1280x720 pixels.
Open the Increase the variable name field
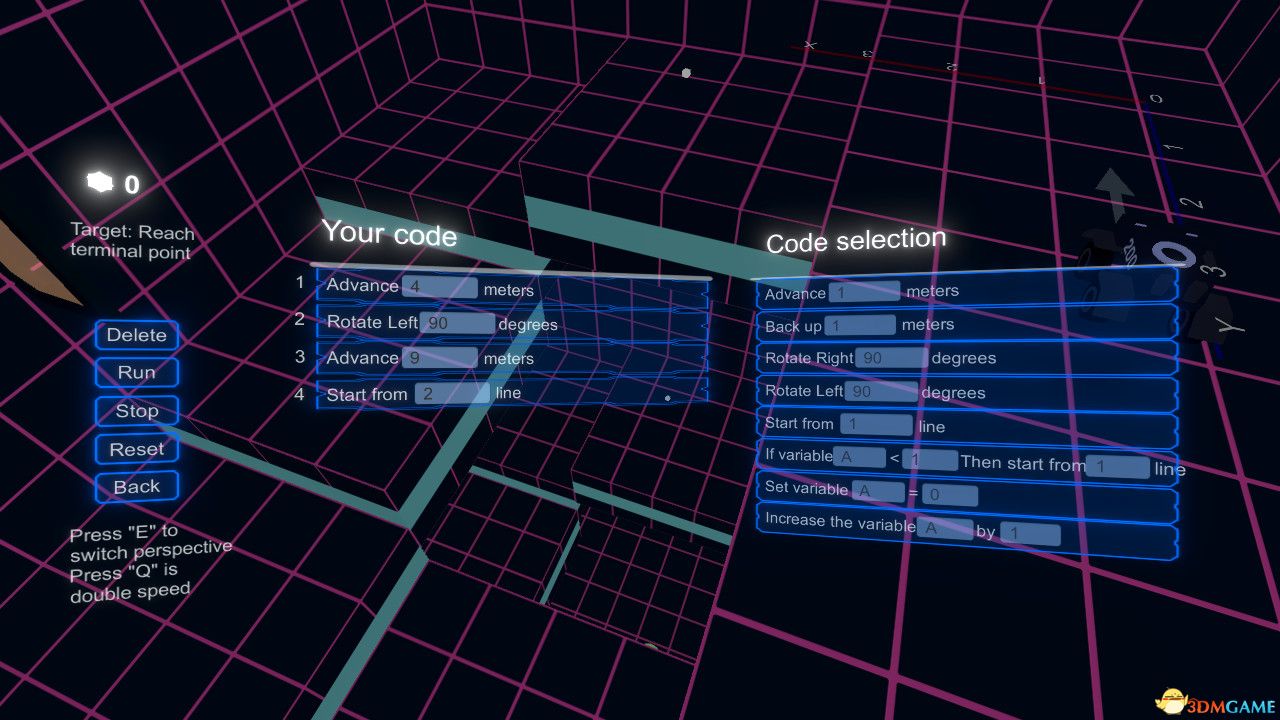[x=944, y=528]
